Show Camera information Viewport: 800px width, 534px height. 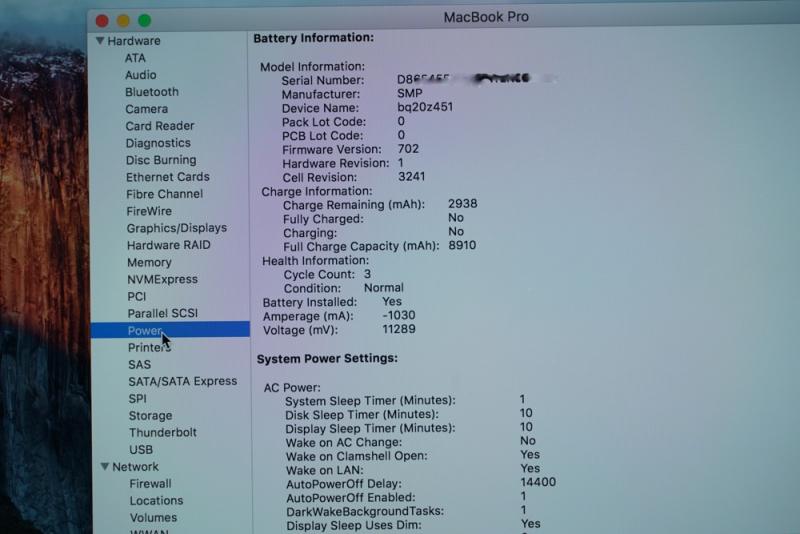tap(146, 109)
